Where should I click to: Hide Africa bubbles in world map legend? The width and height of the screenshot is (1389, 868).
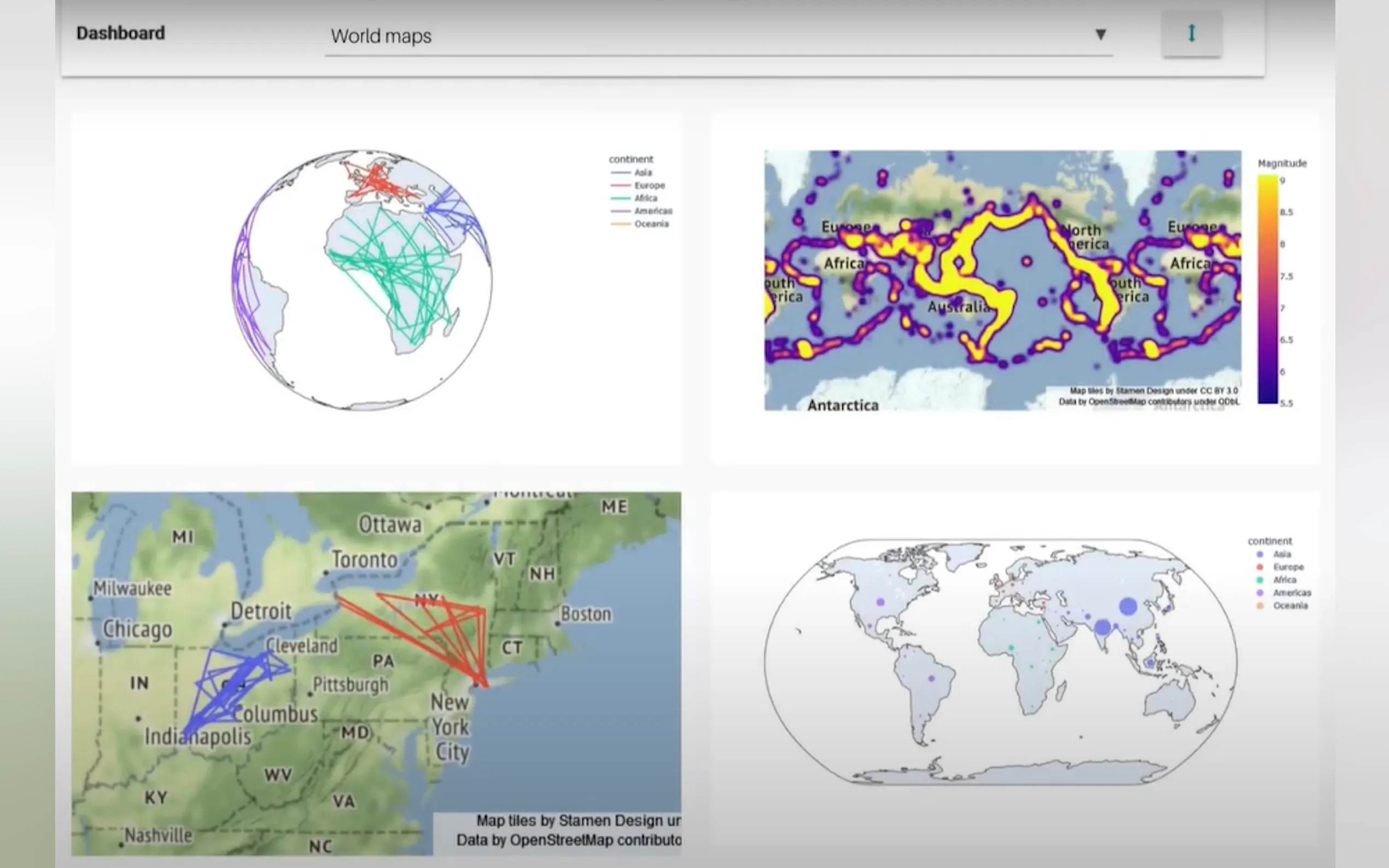pyautogui.click(x=1284, y=580)
